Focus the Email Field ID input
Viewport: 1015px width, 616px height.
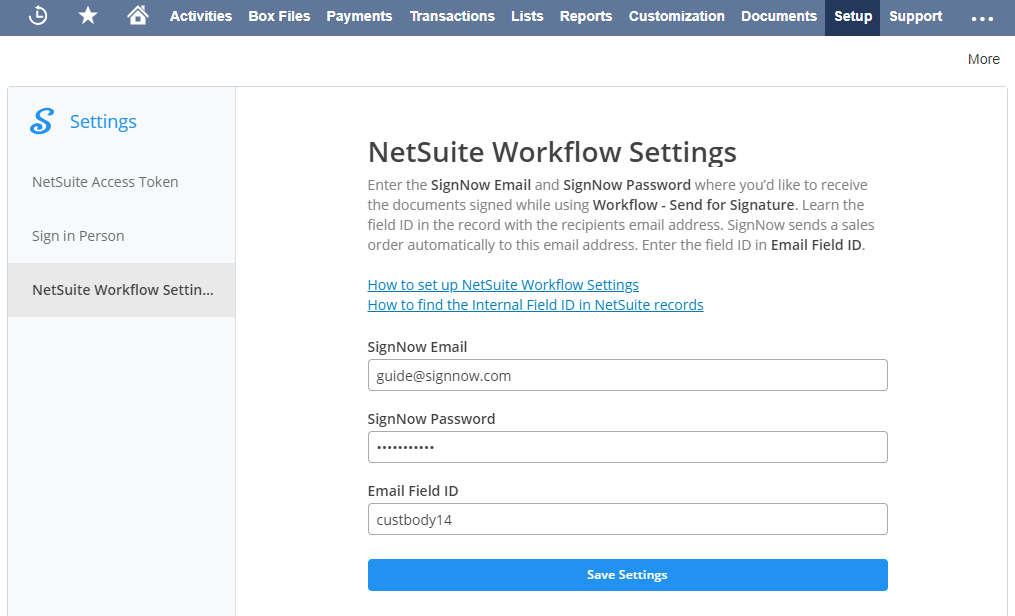click(x=627, y=519)
